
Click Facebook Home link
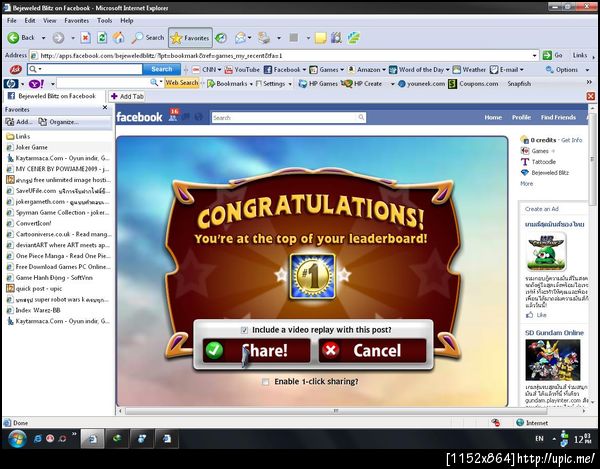[493, 117]
